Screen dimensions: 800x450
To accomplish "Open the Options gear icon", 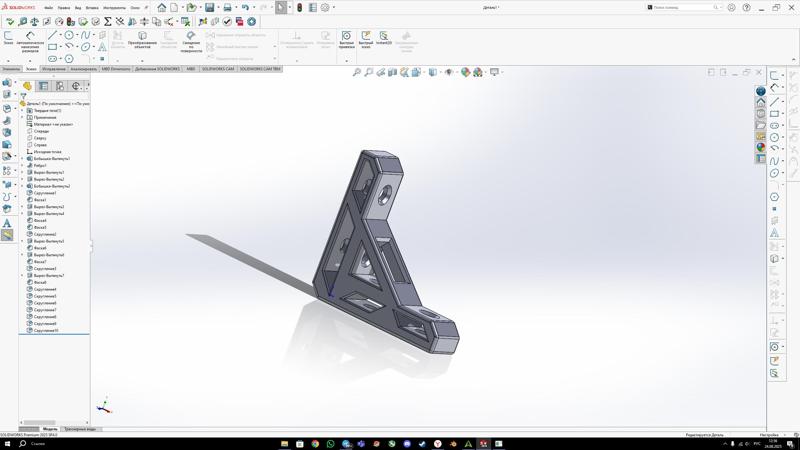I will [325, 8].
